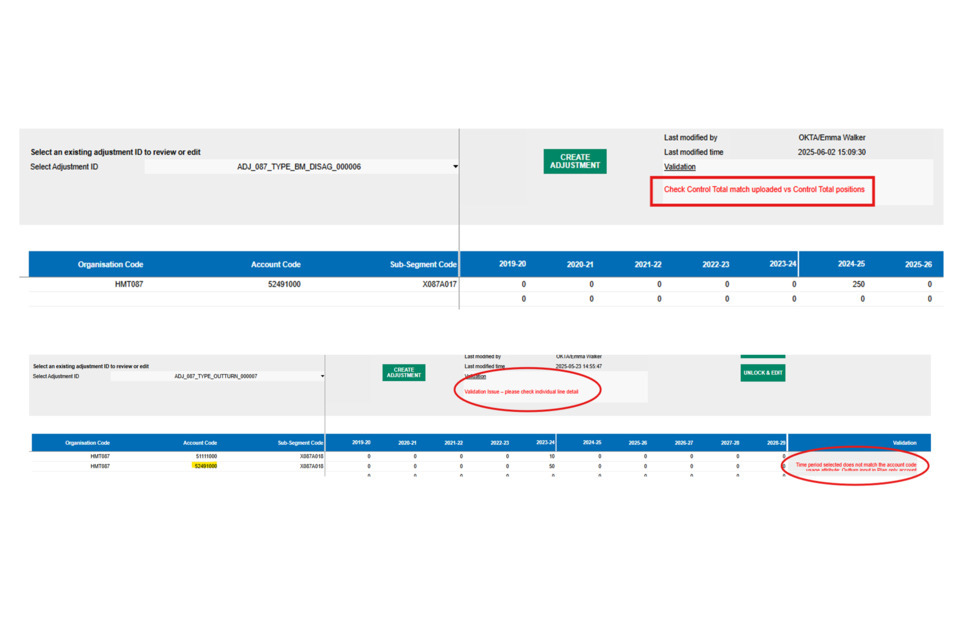Click the Validation column header in lower table

[x=903, y=442]
